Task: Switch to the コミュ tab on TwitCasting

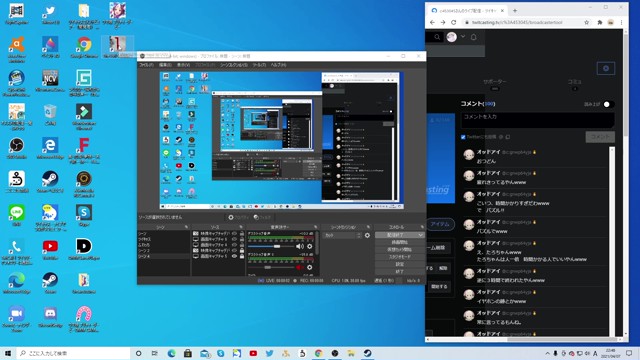Action: tap(574, 84)
